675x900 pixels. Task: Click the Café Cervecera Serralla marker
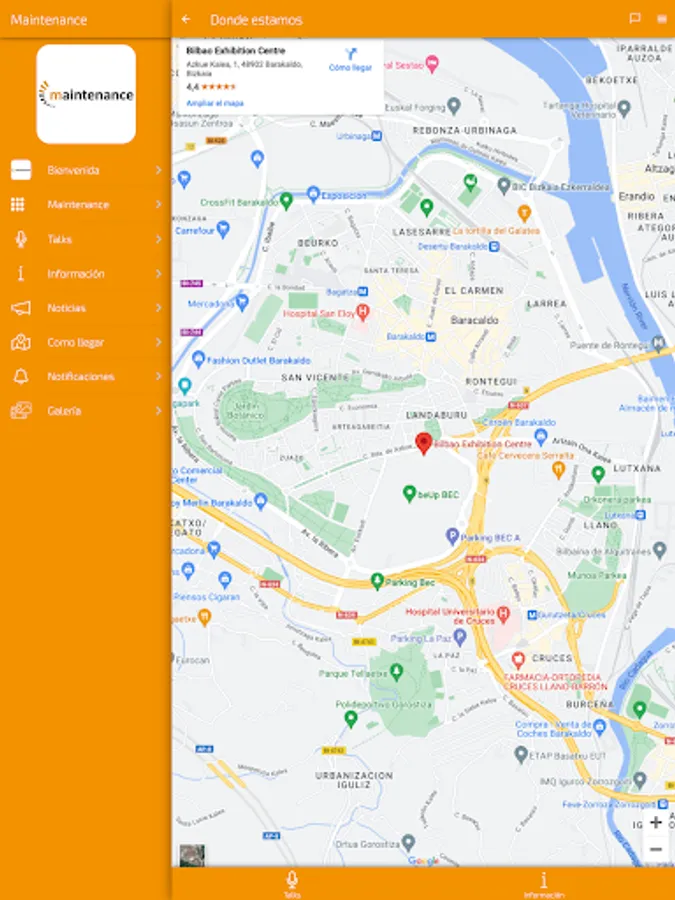558,470
